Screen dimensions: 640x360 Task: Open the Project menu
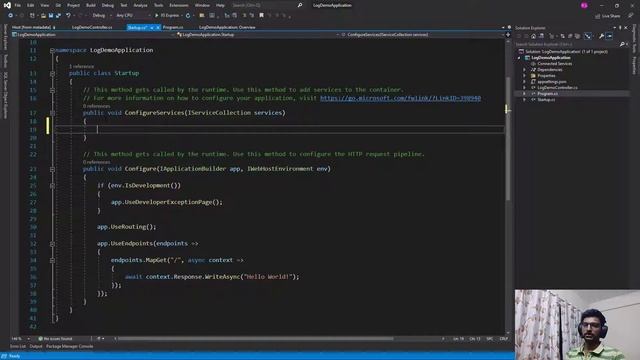(x=73, y=5)
